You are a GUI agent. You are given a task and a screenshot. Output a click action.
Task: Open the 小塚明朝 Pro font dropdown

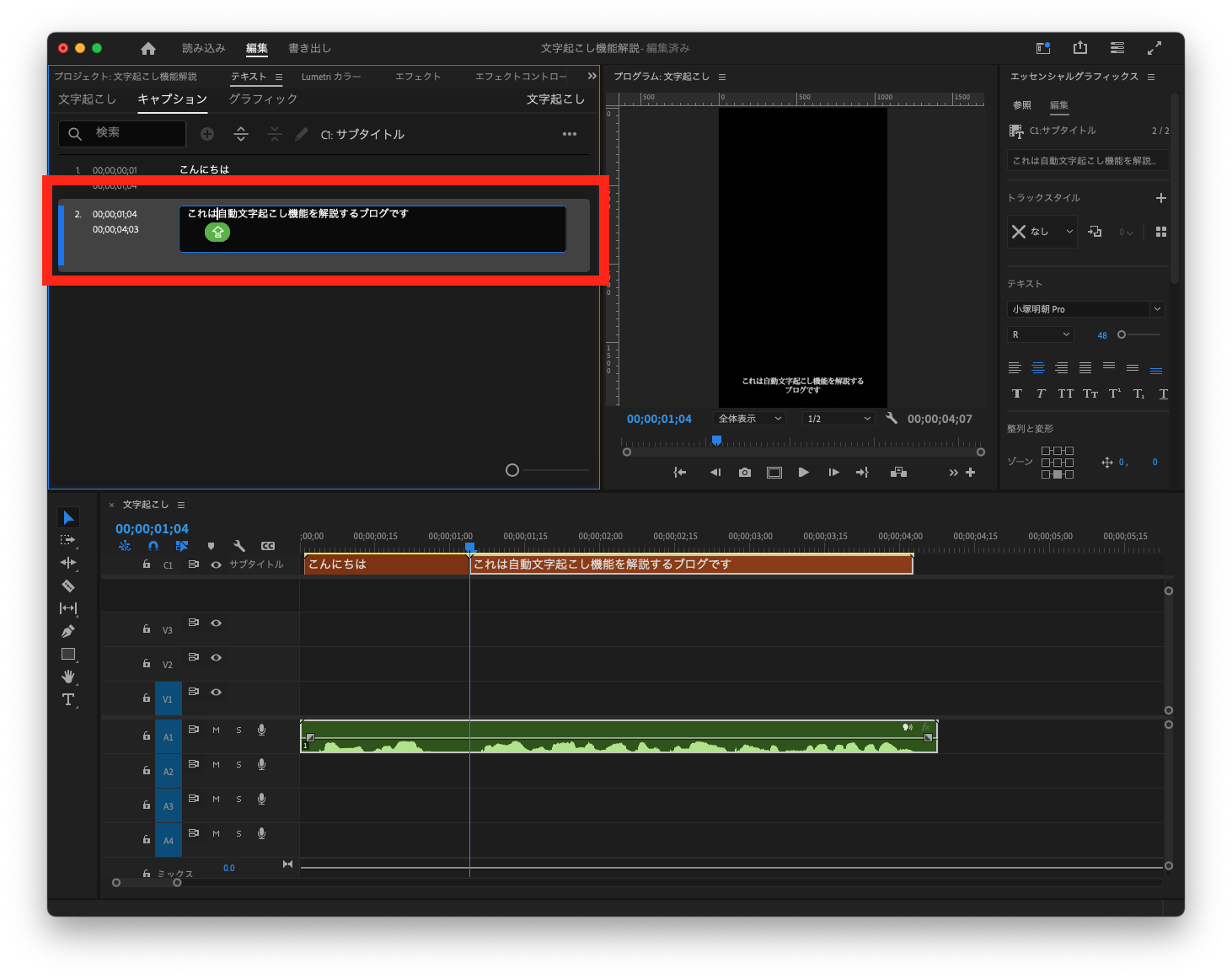(x=1085, y=308)
